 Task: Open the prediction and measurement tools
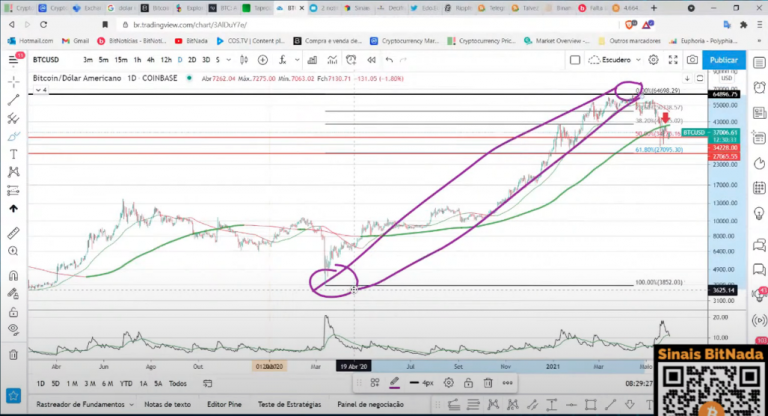tap(13, 190)
